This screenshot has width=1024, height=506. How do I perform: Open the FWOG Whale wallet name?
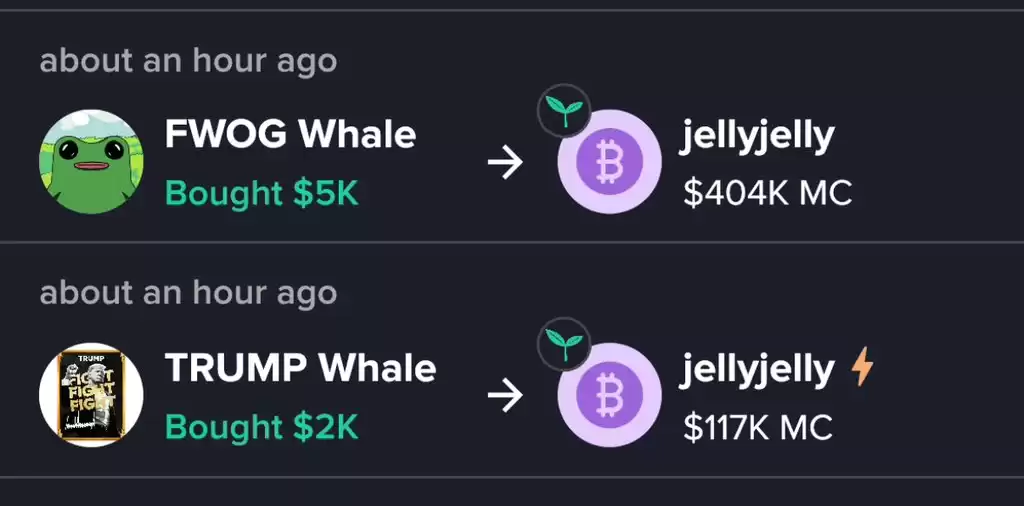[290, 135]
